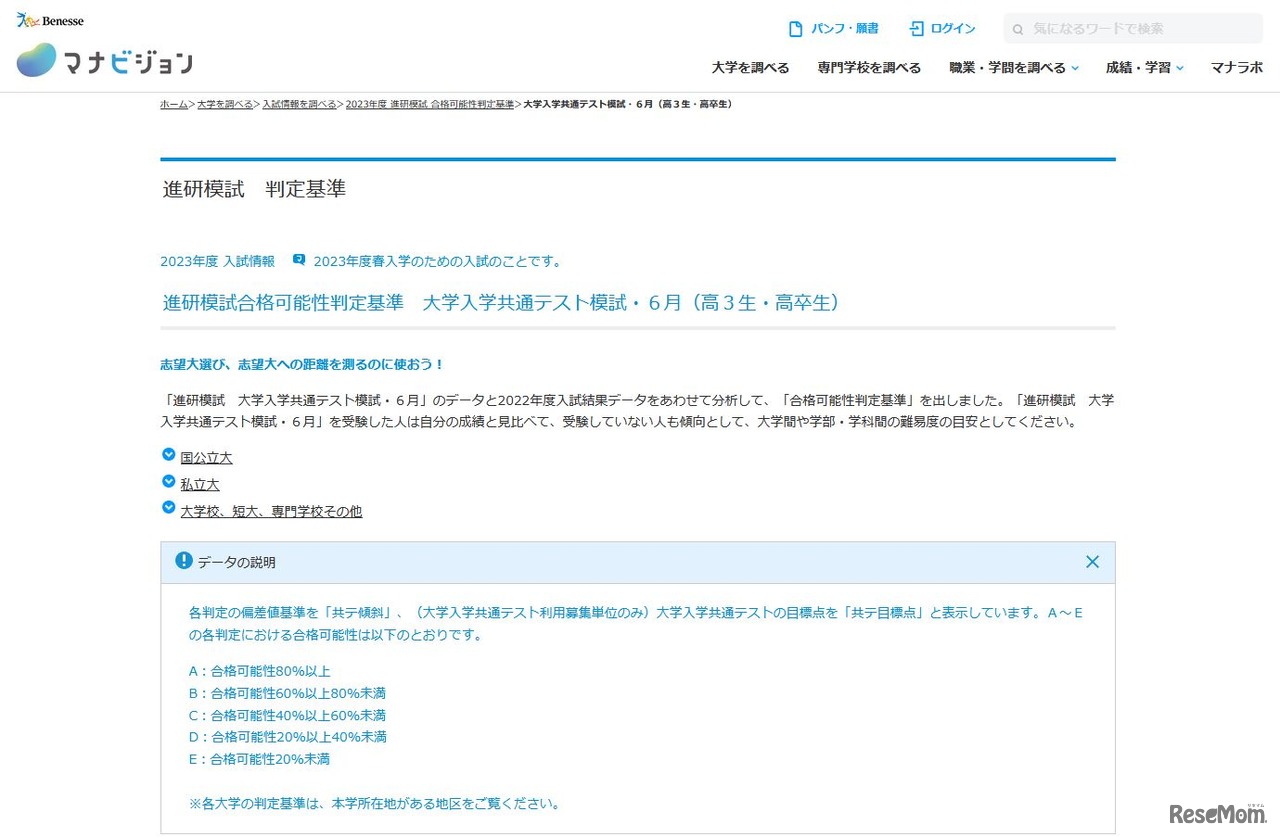Click the ホーム breadcrumb link

(x=174, y=104)
